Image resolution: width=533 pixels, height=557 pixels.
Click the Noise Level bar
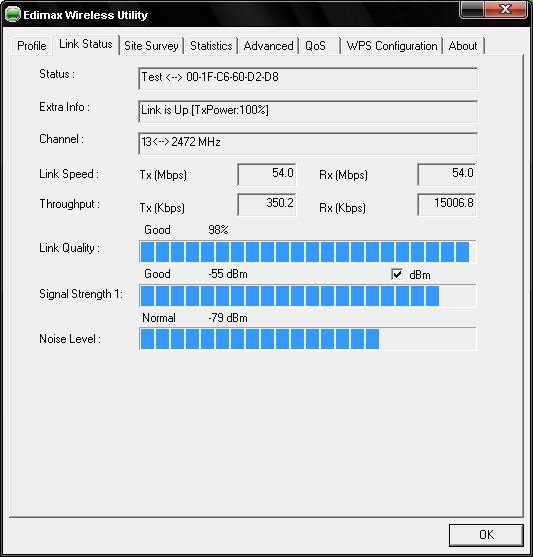(308, 339)
